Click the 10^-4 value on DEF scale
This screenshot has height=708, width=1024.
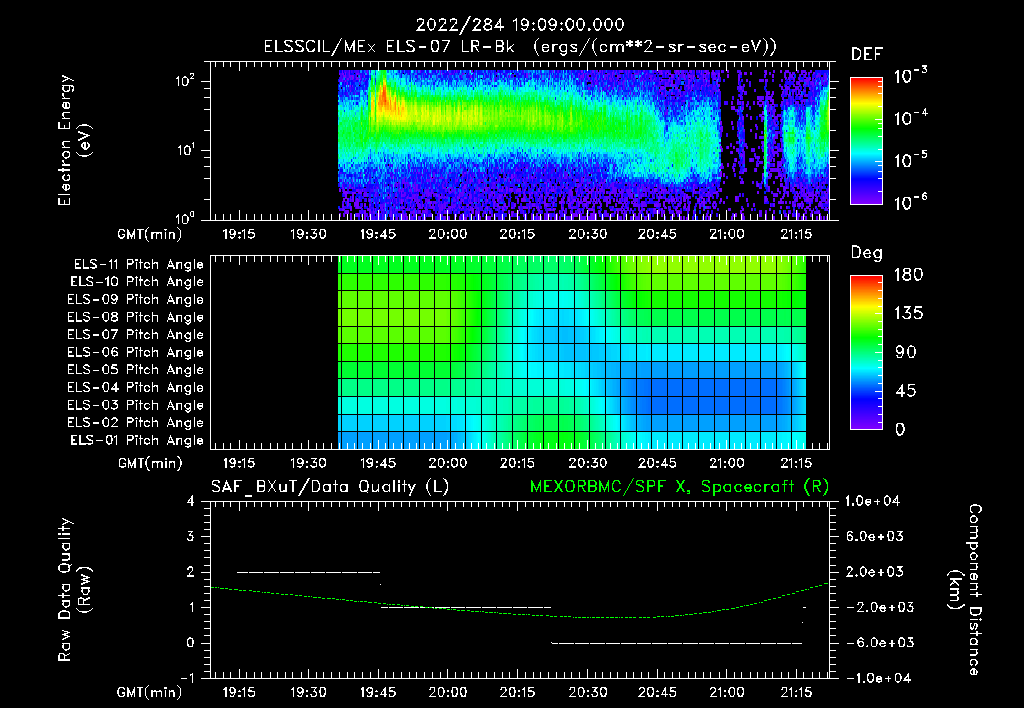910,118
